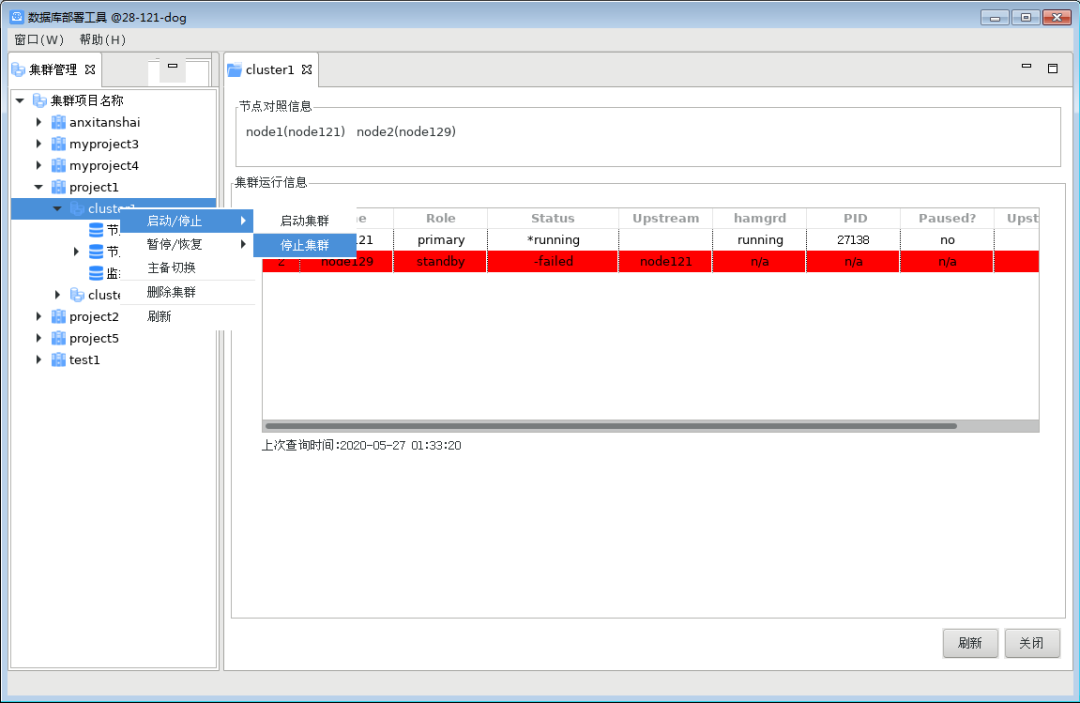Click the Status column header

point(552,218)
